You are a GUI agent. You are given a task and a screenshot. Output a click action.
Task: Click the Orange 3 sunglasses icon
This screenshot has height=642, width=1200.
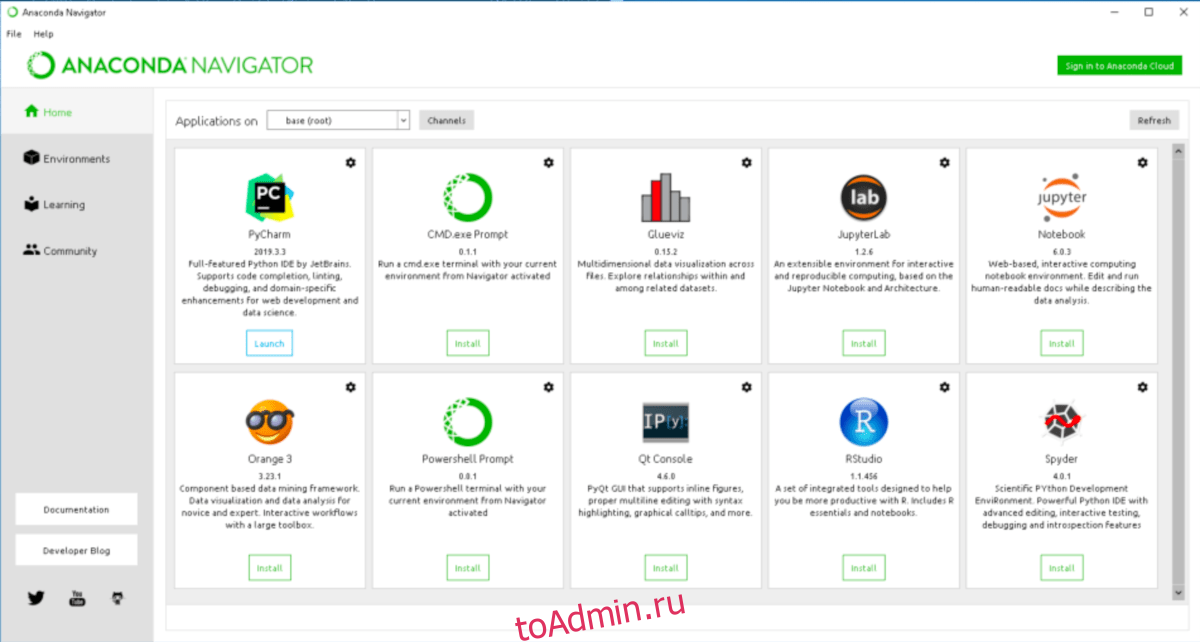(x=269, y=421)
